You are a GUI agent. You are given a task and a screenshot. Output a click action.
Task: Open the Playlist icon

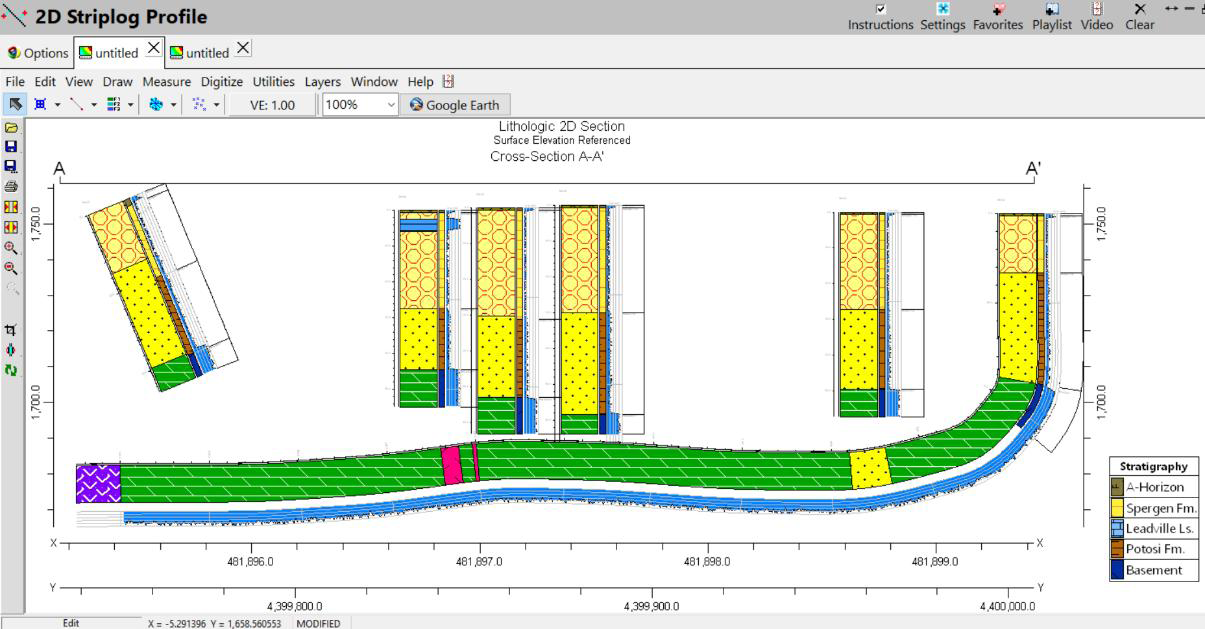[1051, 9]
